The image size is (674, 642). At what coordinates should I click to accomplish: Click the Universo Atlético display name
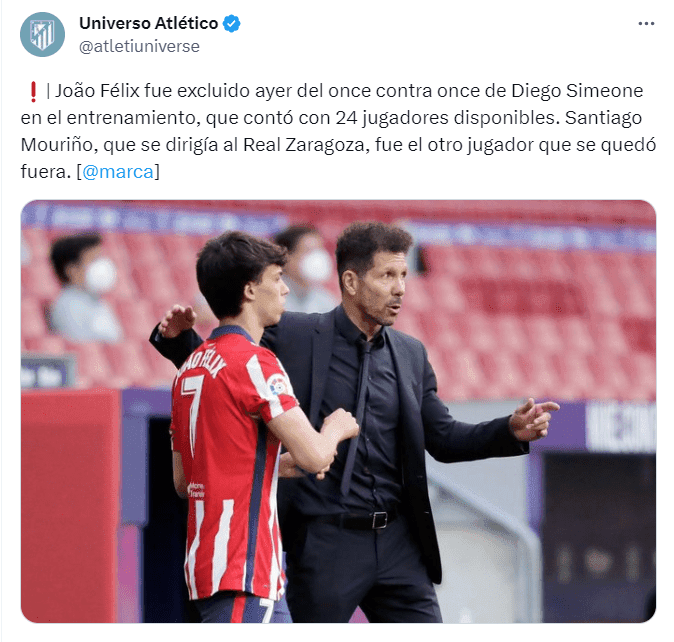tap(148, 23)
